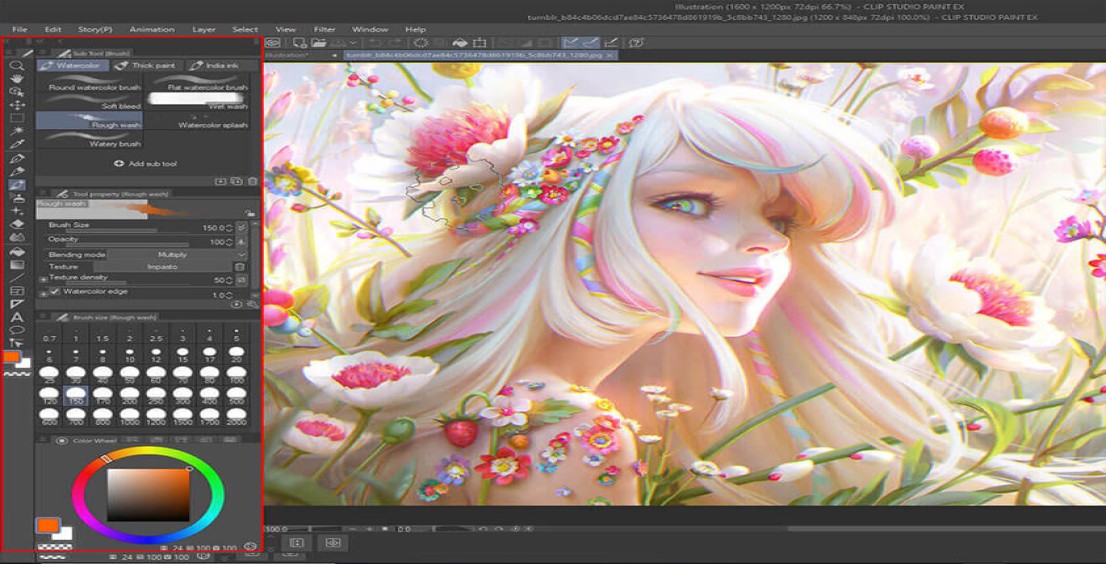1106x564 pixels.
Task: Click the Impasto texture button
Action: pos(162,266)
